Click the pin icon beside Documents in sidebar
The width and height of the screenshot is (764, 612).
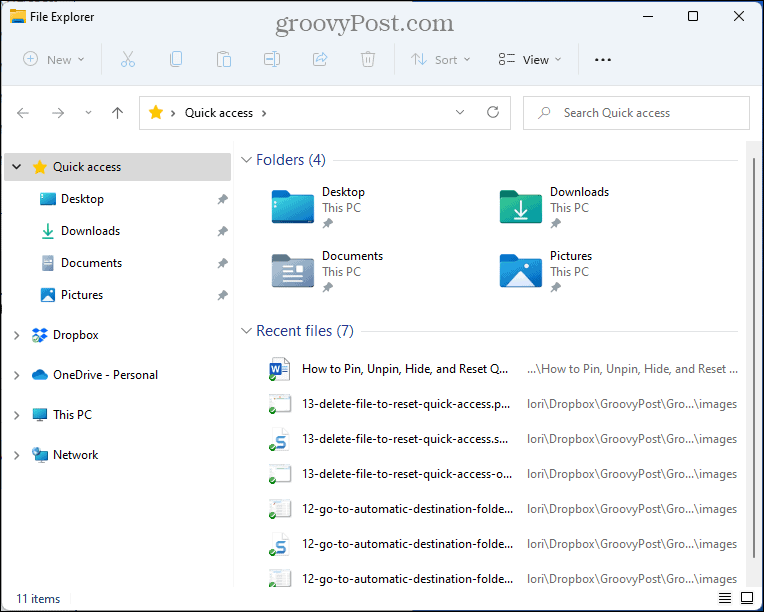point(222,263)
